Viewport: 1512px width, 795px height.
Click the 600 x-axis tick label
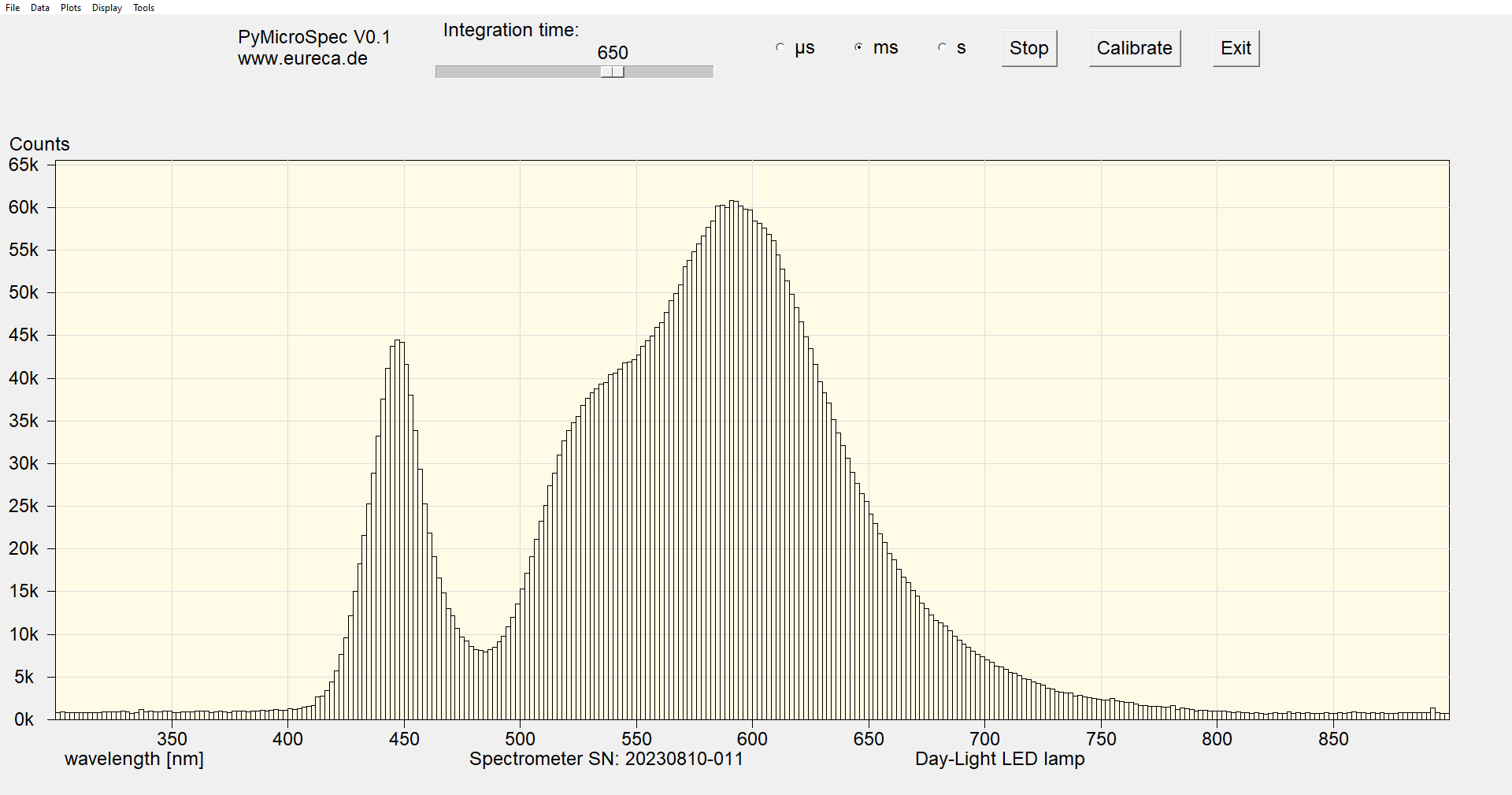coord(752,739)
